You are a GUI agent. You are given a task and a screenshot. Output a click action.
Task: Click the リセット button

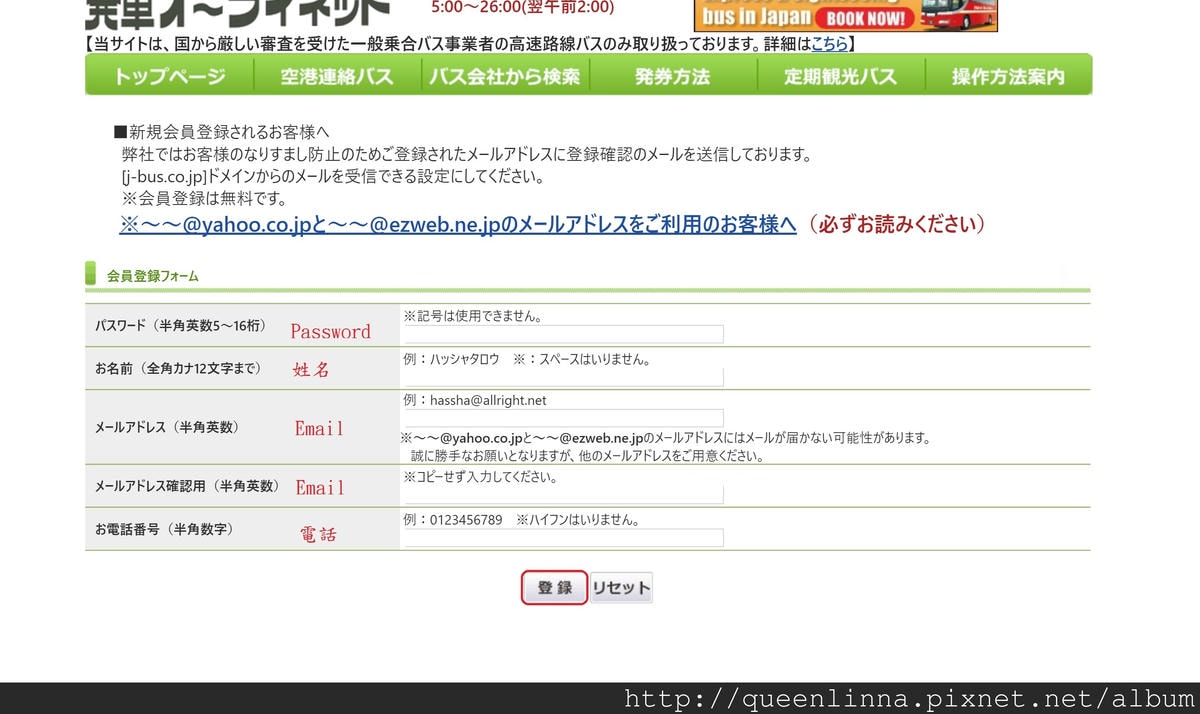point(621,588)
